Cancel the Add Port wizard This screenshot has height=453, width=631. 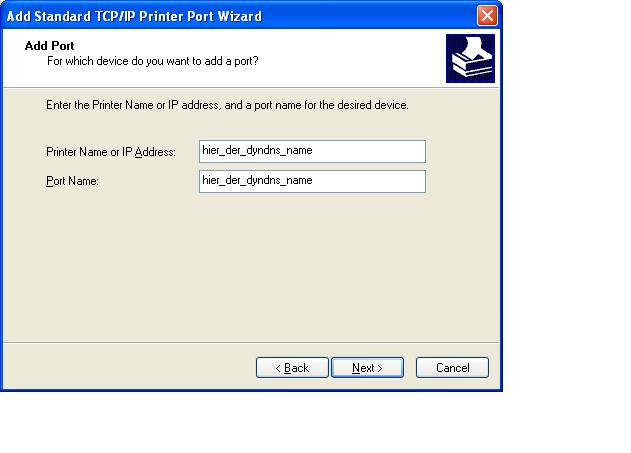[x=452, y=368]
